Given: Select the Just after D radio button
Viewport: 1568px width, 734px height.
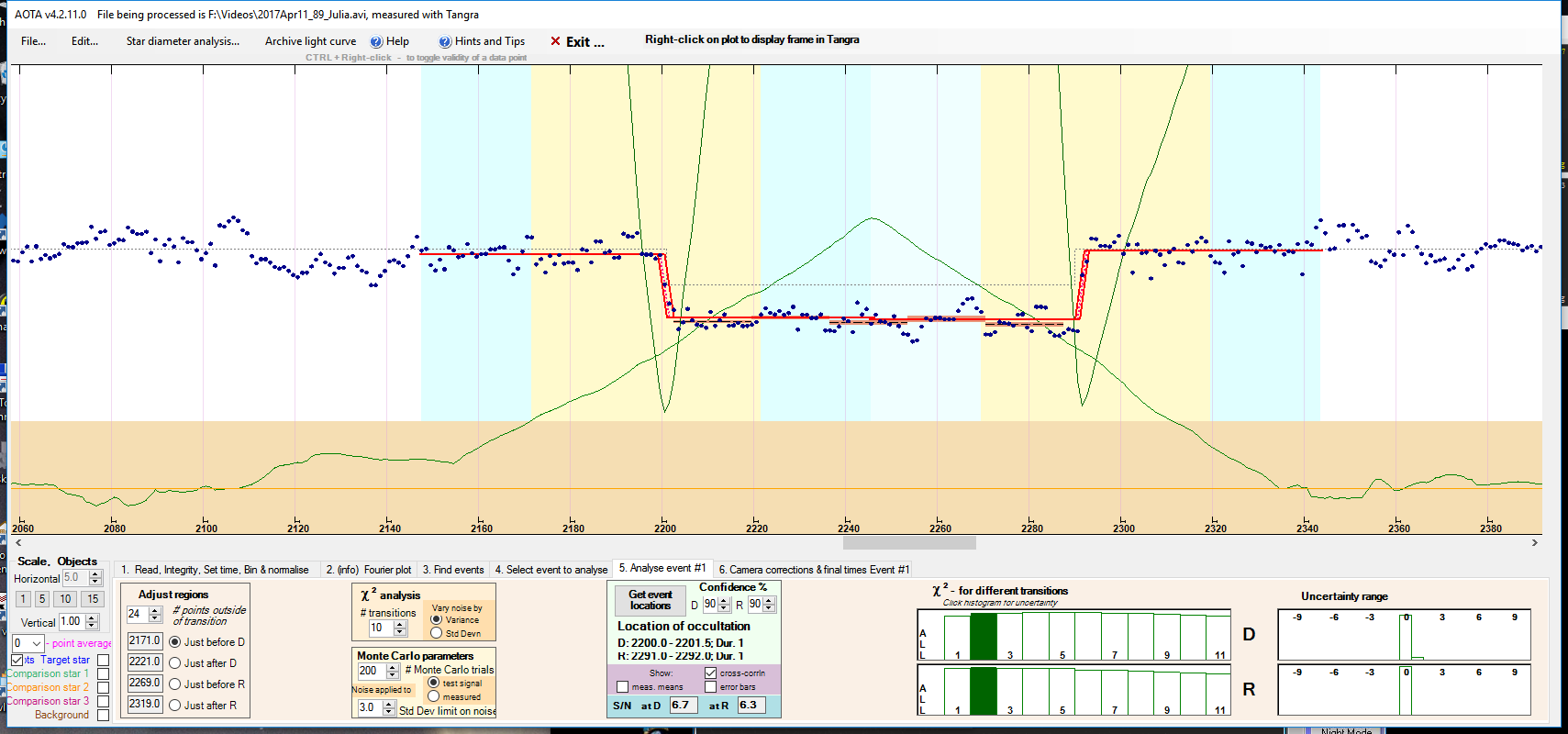Looking at the screenshot, I should click(174, 663).
